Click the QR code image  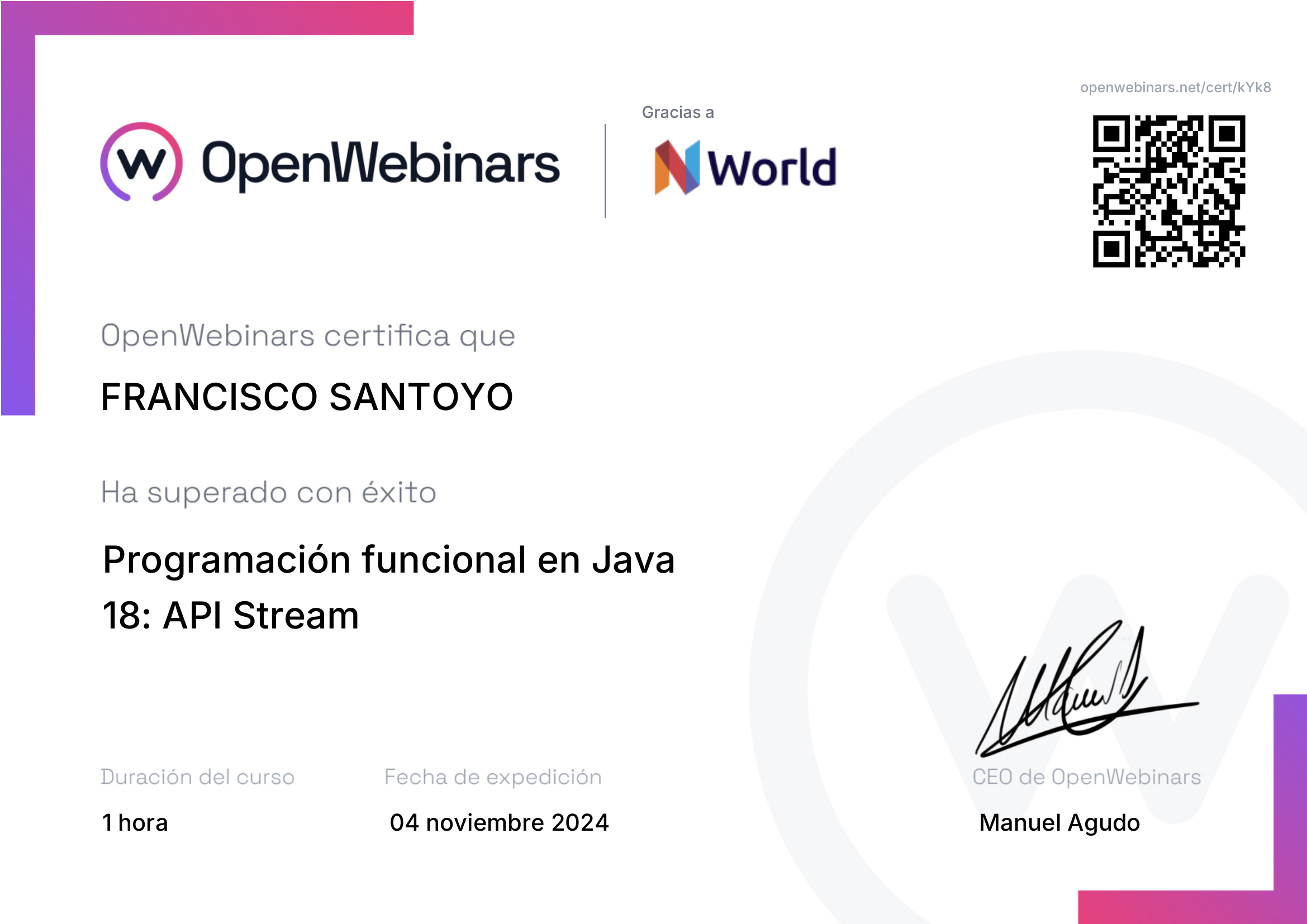1168,191
